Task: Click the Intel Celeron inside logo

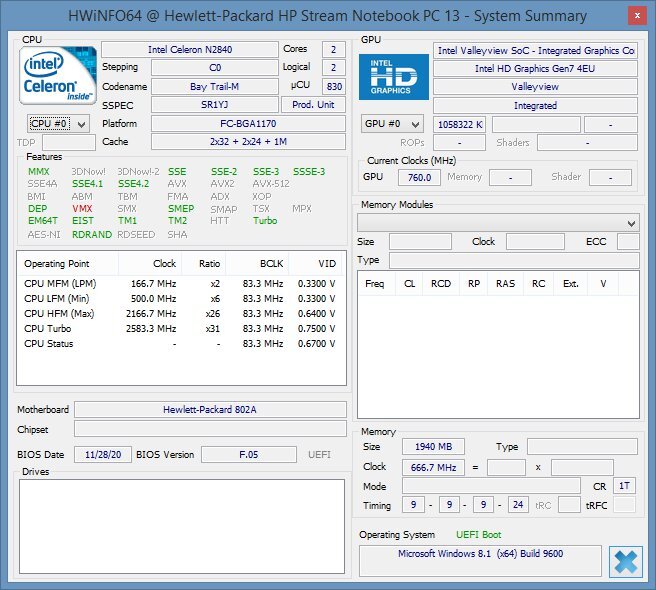Action: [58, 75]
